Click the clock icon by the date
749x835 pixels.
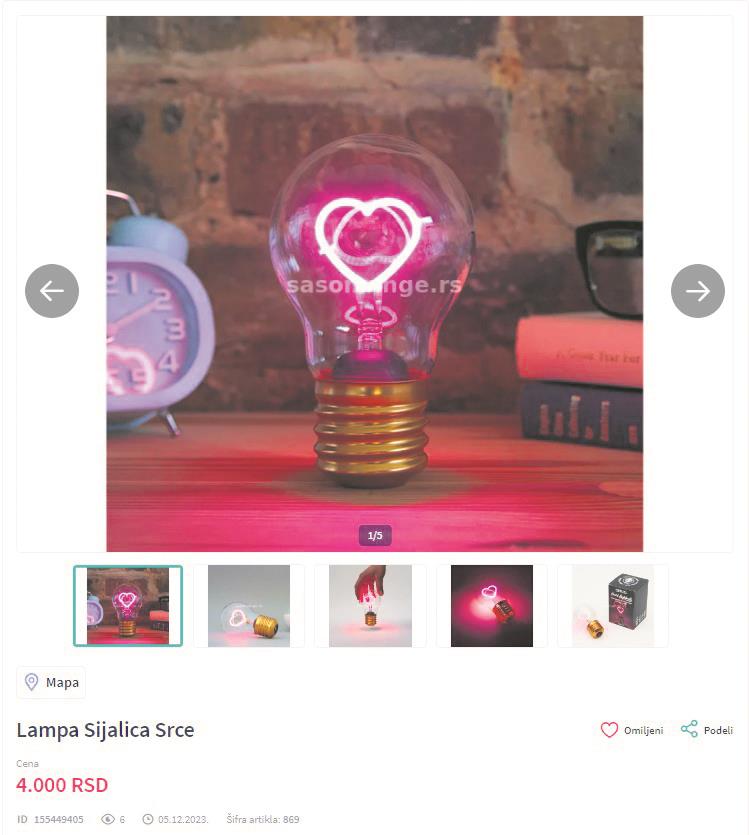[x=147, y=819]
